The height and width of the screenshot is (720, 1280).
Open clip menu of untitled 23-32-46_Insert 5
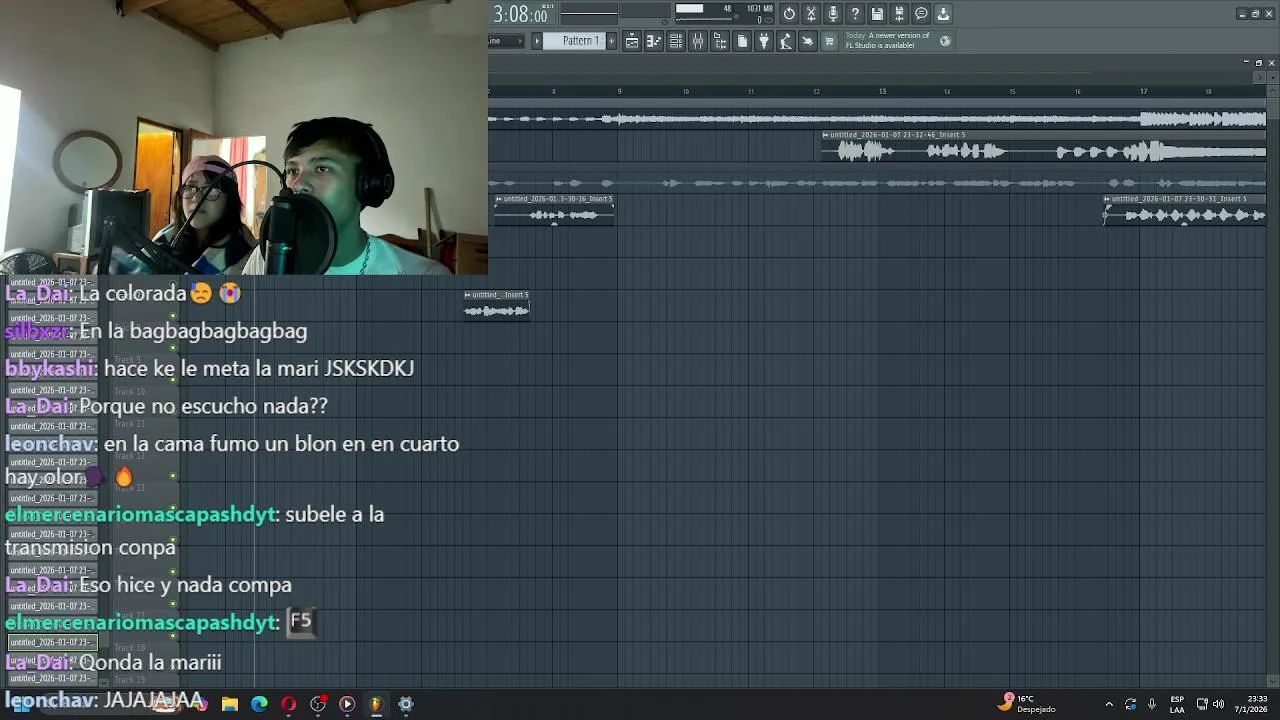[x=826, y=135]
